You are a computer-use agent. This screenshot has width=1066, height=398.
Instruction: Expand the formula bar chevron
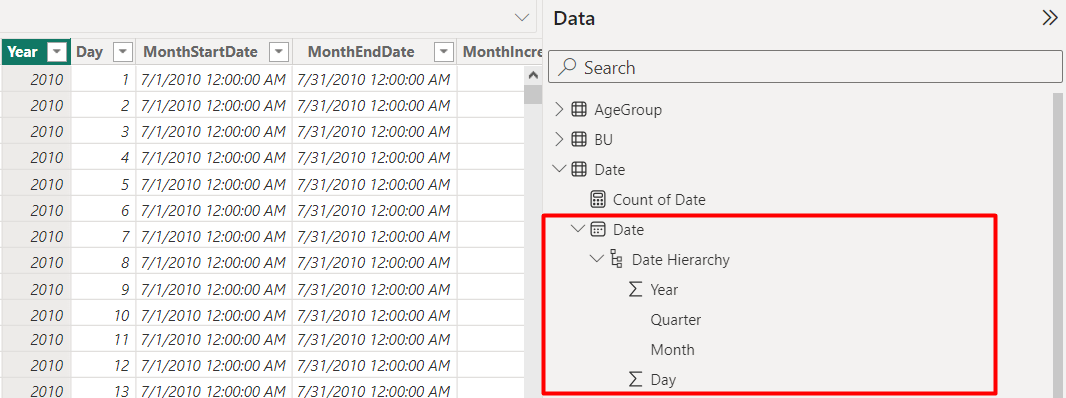point(521,17)
